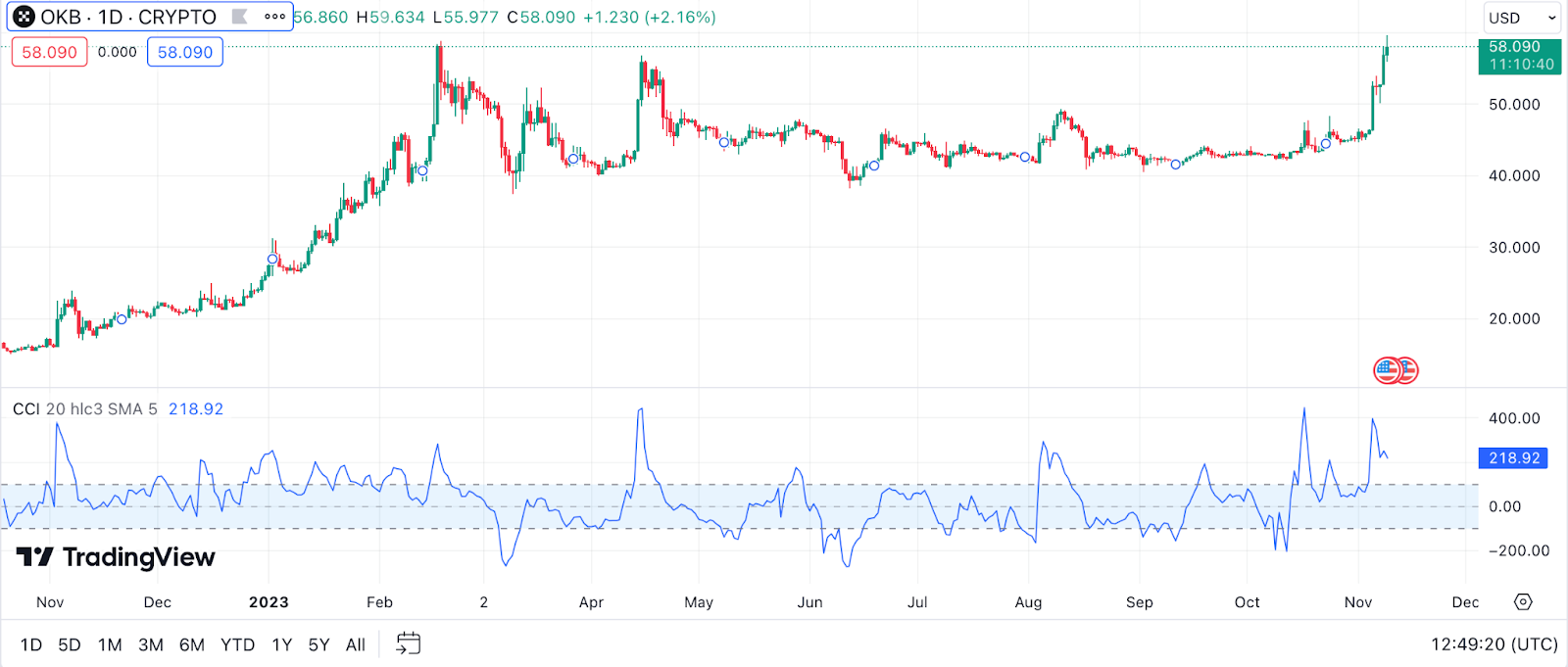
Task: Click the US flag economic event marker
Action: pos(1388,370)
